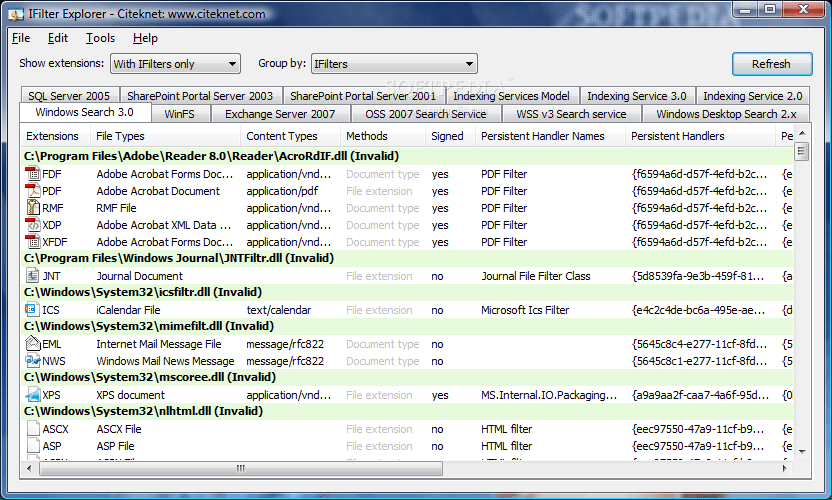Click the horizontal scrollbar right arrow

tap(784, 468)
